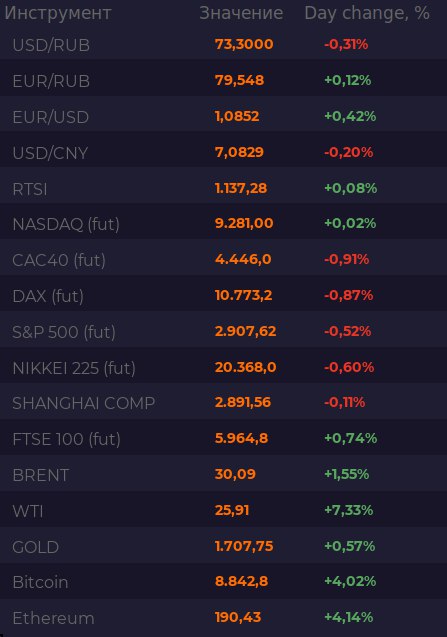Open WTI day change +7,33%

(x=348, y=510)
